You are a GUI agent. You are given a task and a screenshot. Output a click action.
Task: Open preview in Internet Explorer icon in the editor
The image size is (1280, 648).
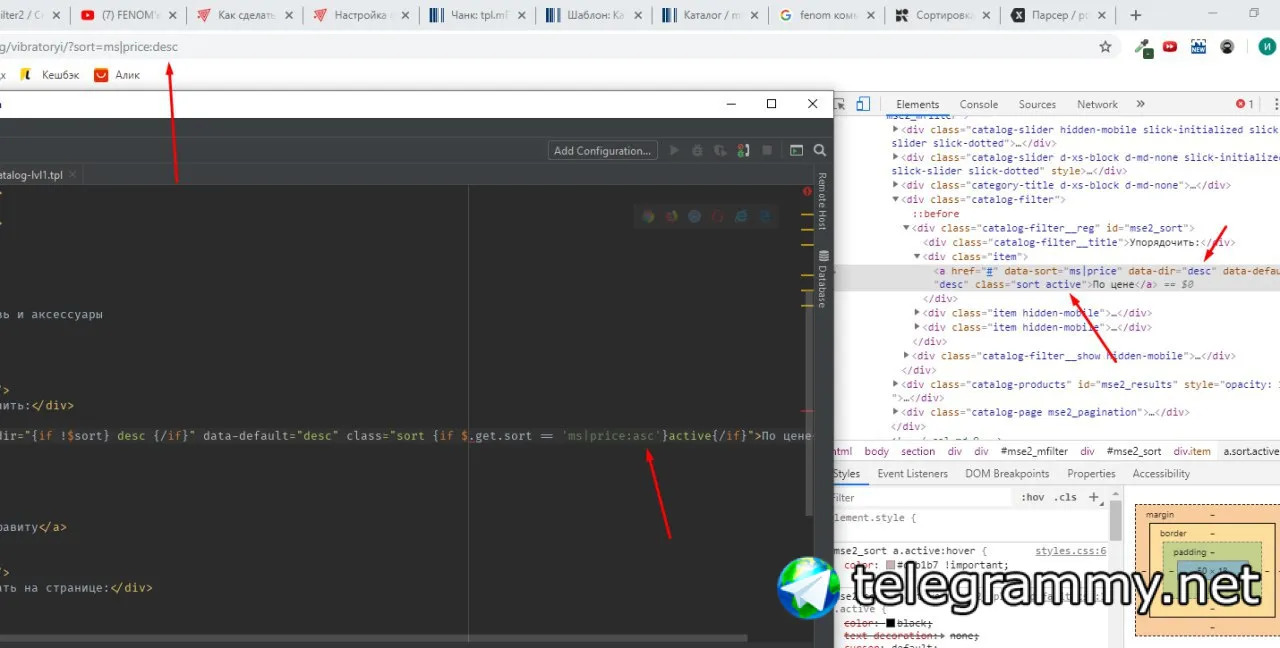click(741, 215)
